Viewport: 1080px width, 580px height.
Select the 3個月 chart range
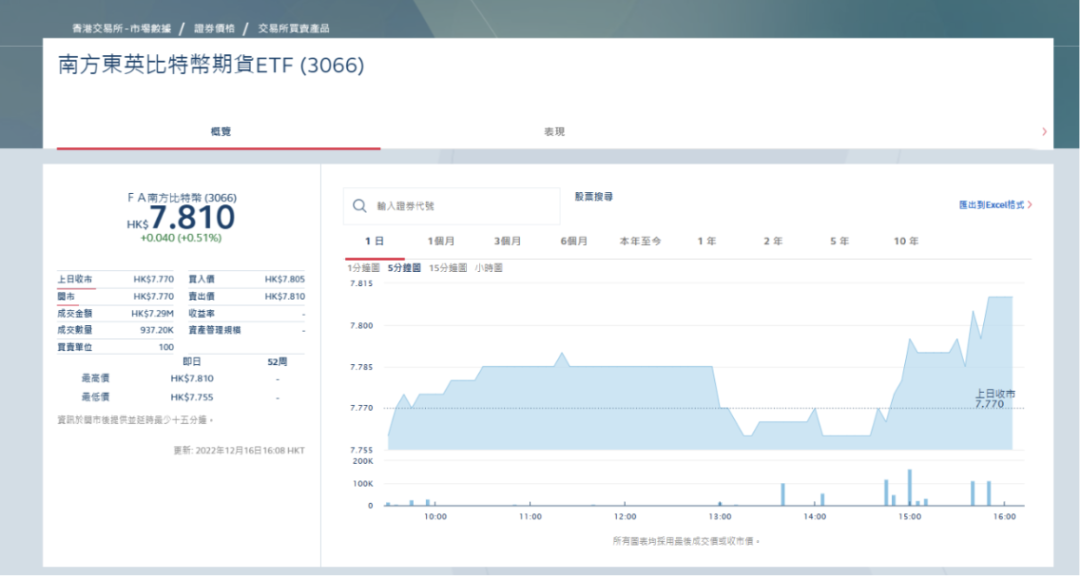507,241
